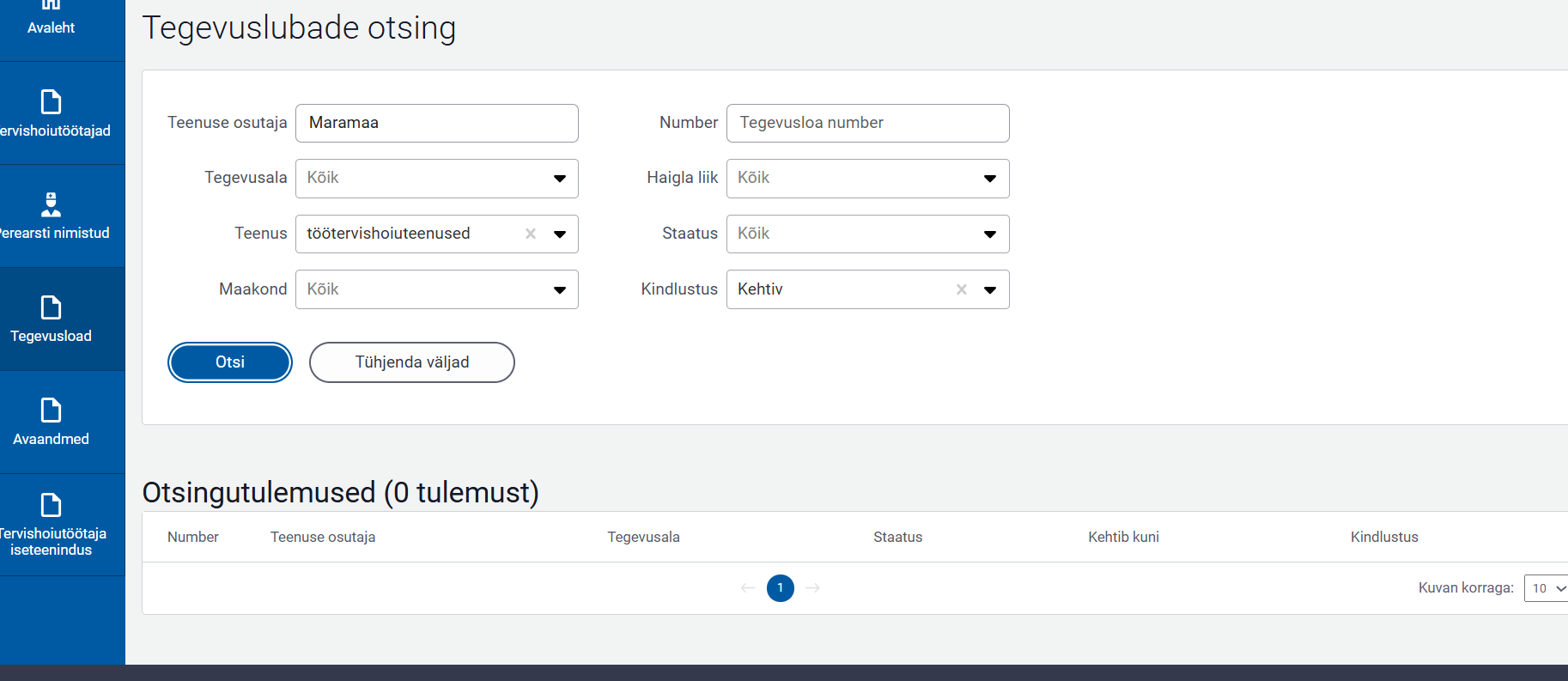Open Perearsti nimistud doctor icon

tap(51, 204)
